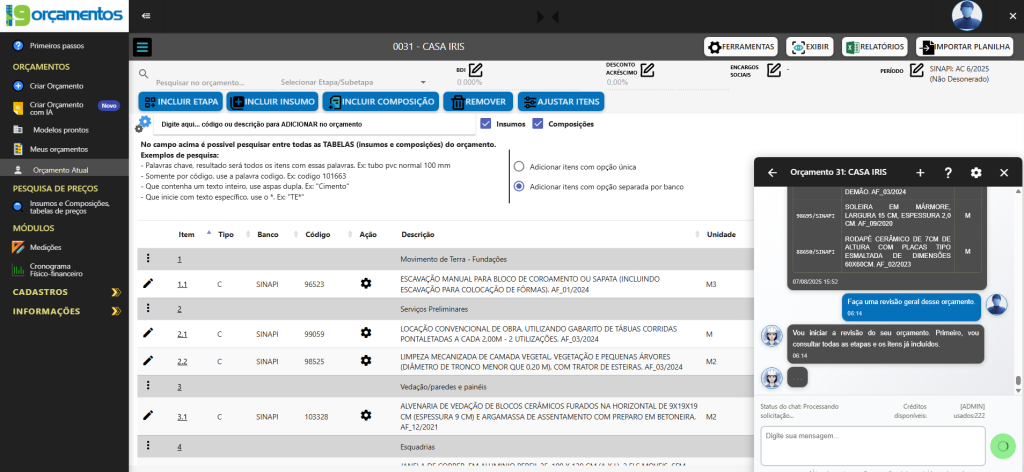Open settings gear for item 1.1

(x=366, y=284)
